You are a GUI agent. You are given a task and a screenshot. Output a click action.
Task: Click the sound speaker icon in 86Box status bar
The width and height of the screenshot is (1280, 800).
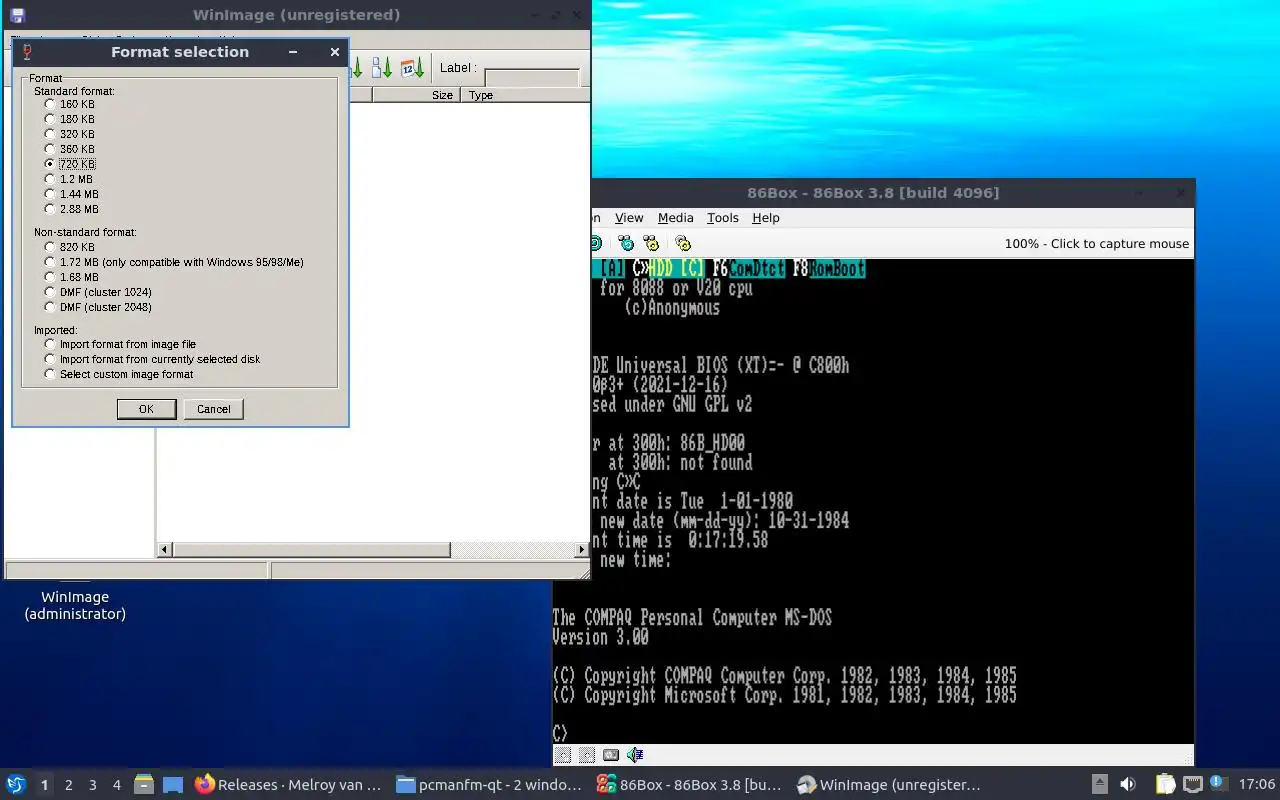pyautogui.click(x=635, y=755)
